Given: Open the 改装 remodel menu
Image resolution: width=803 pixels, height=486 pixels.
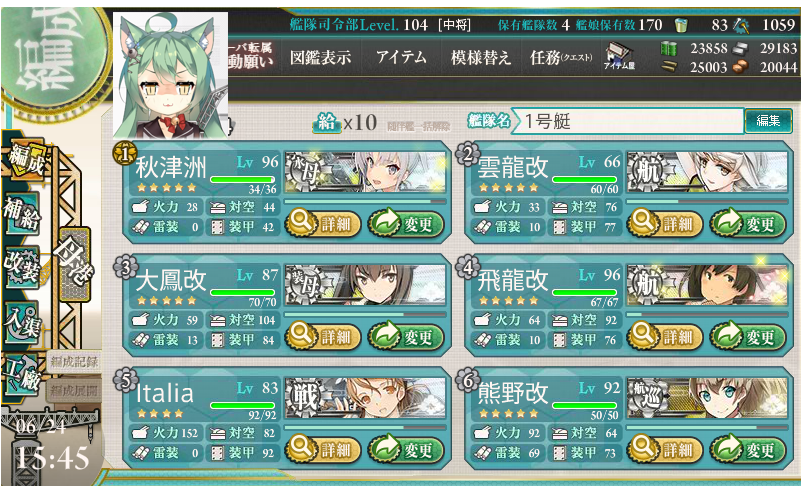Looking at the screenshot, I should [20, 267].
